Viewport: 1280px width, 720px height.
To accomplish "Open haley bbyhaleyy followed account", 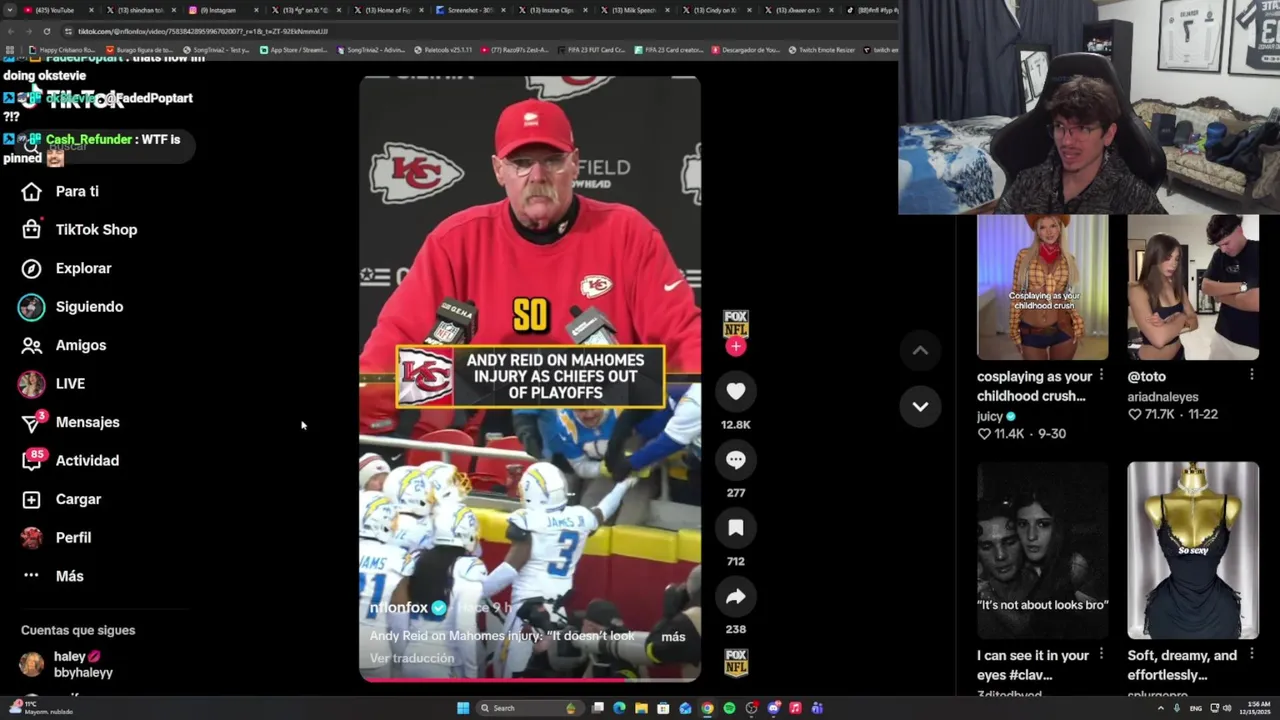I will (x=67, y=664).
